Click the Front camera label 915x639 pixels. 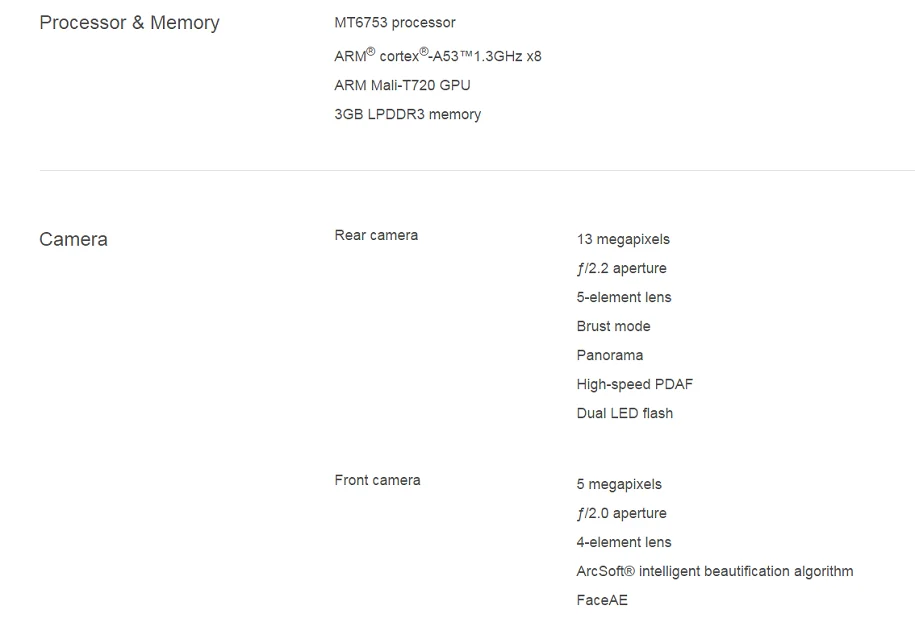coord(378,480)
